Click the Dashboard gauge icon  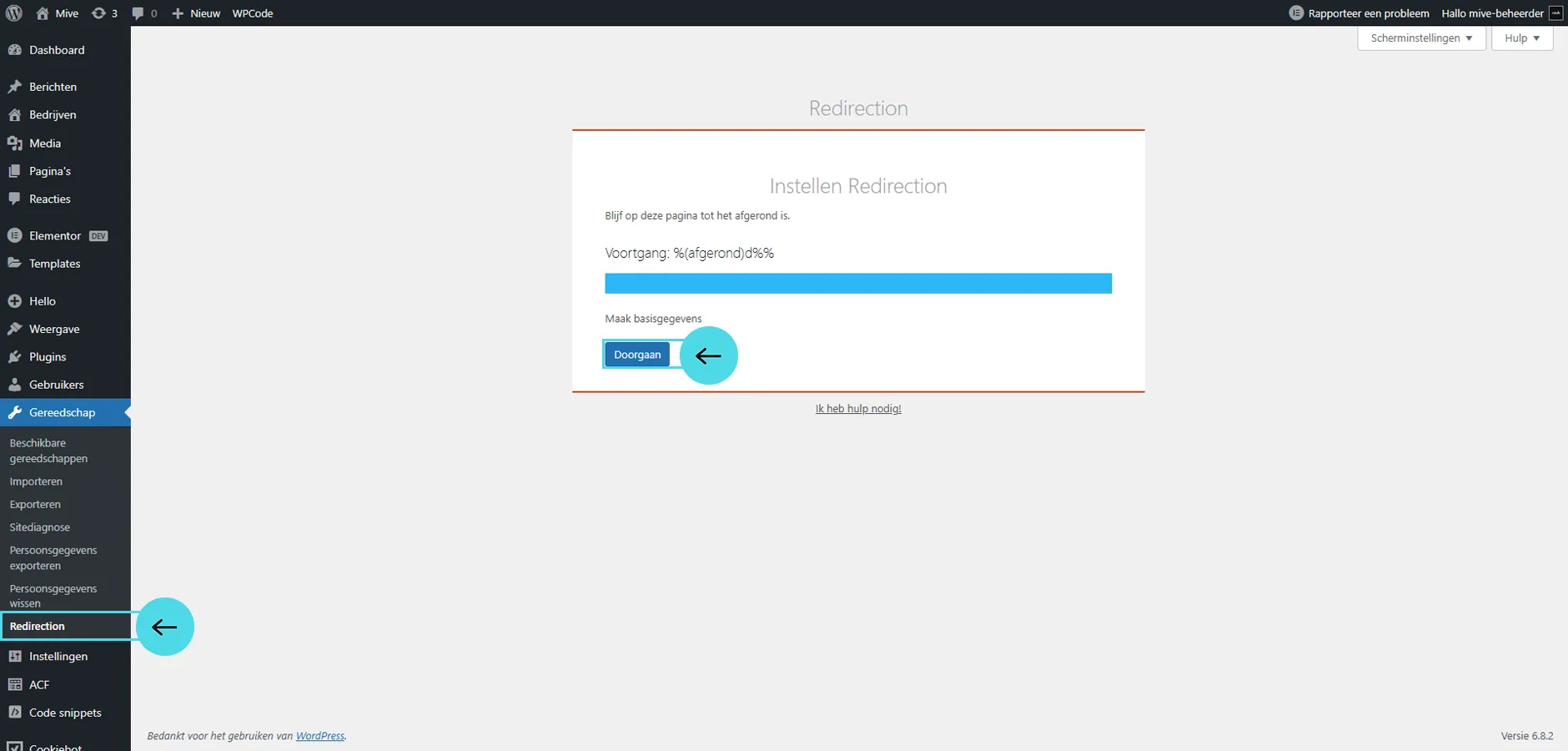pyautogui.click(x=14, y=50)
